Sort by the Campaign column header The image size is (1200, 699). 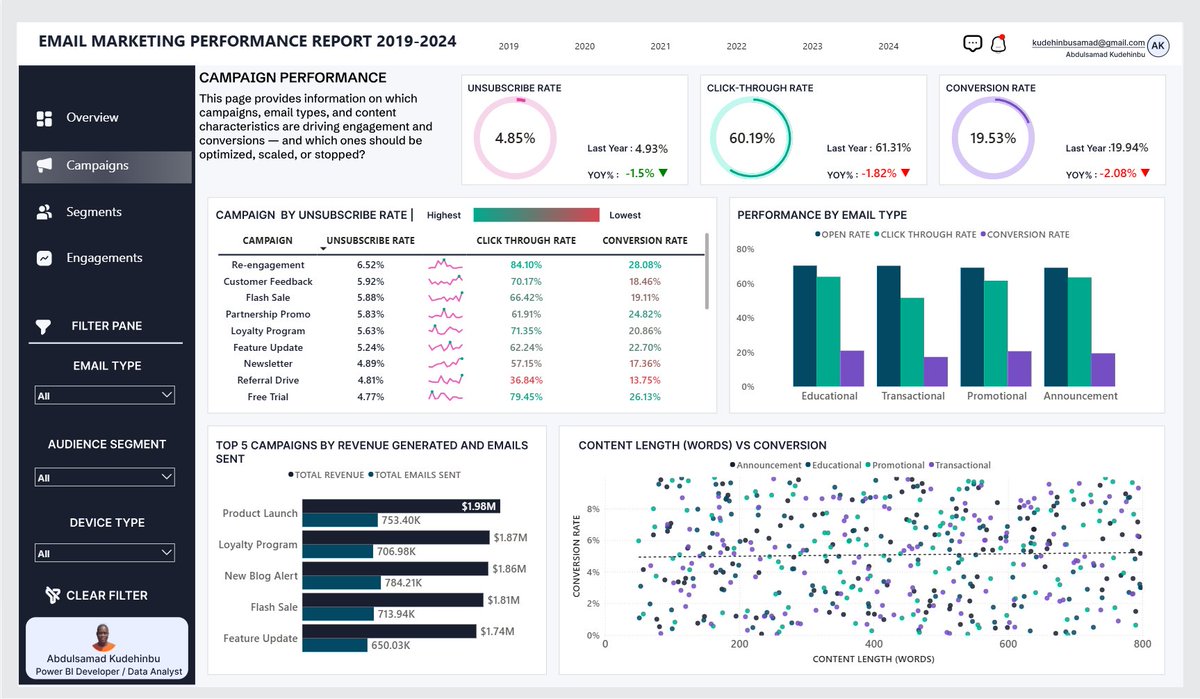pos(268,241)
